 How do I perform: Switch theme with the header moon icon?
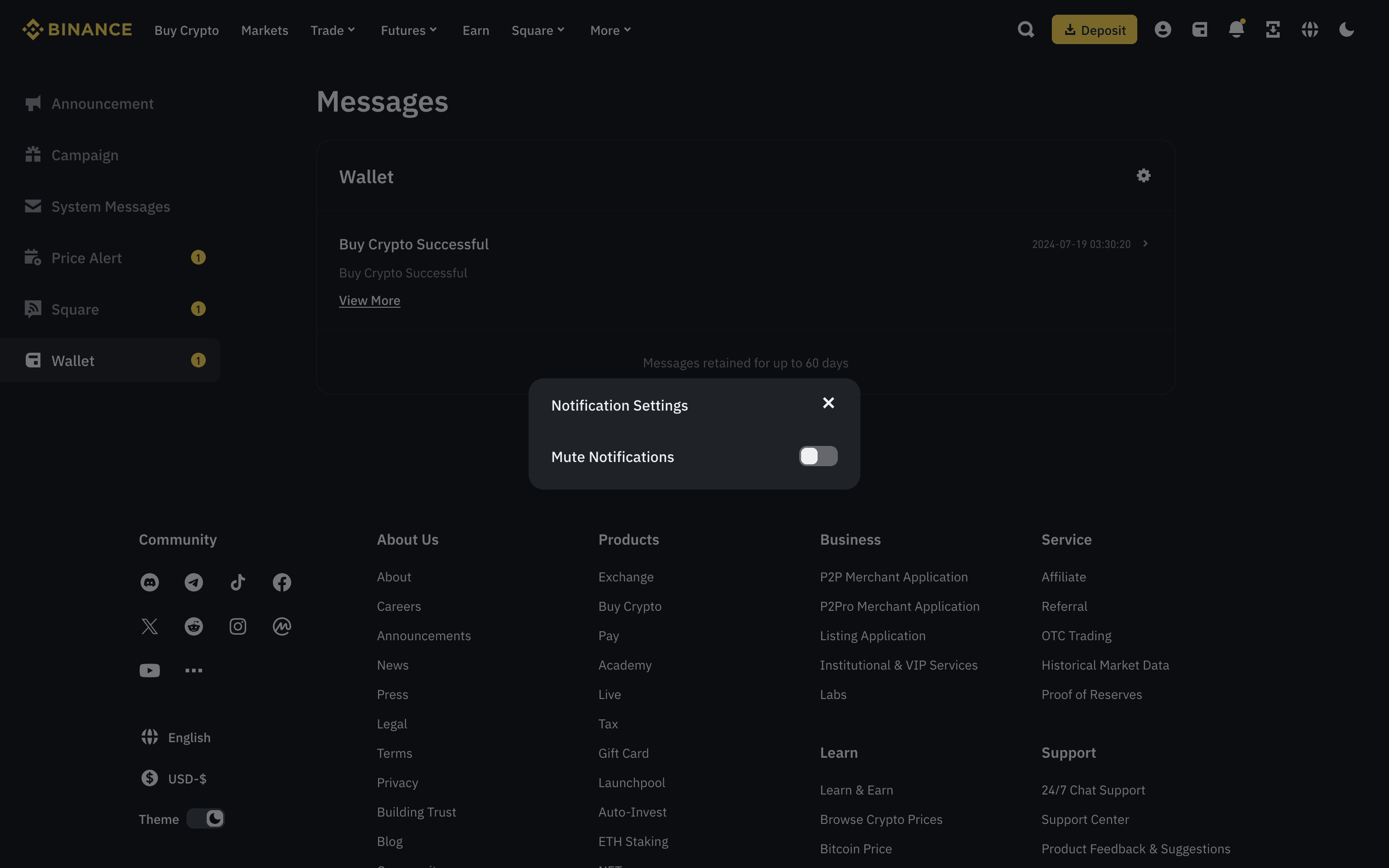(1346, 29)
